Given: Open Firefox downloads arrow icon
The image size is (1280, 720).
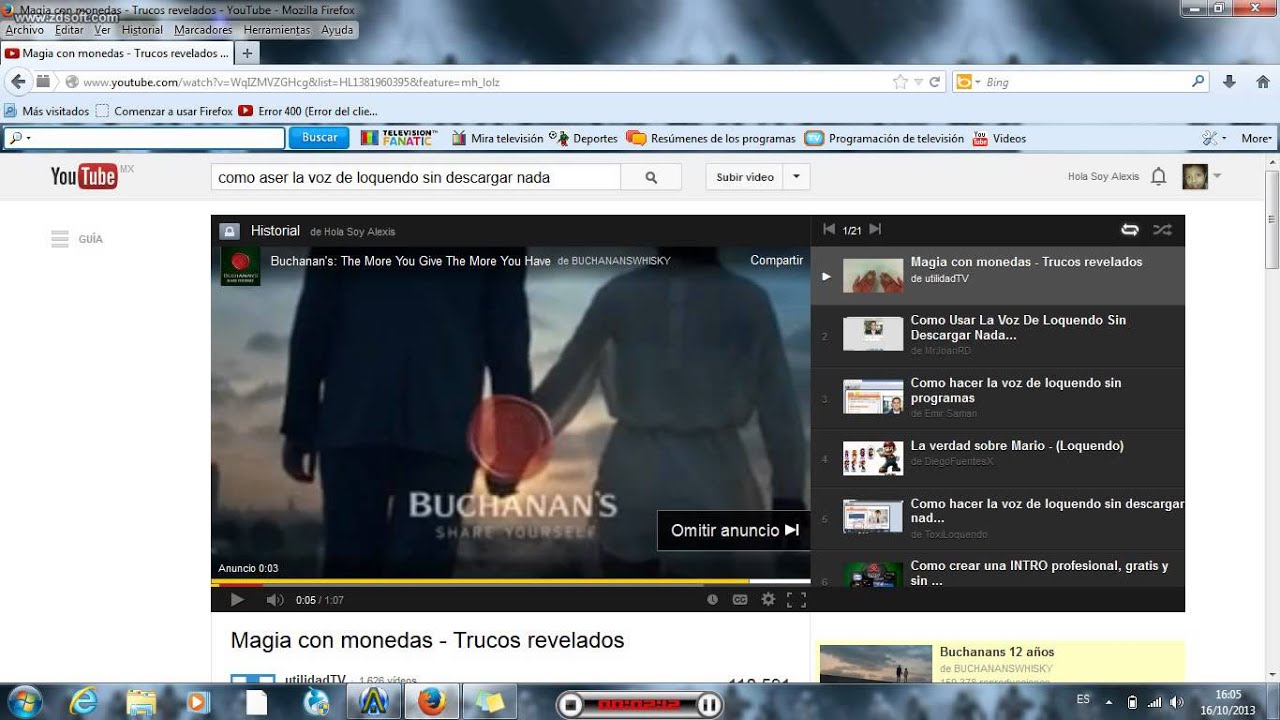Looking at the screenshot, I should tap(1229, 82).
